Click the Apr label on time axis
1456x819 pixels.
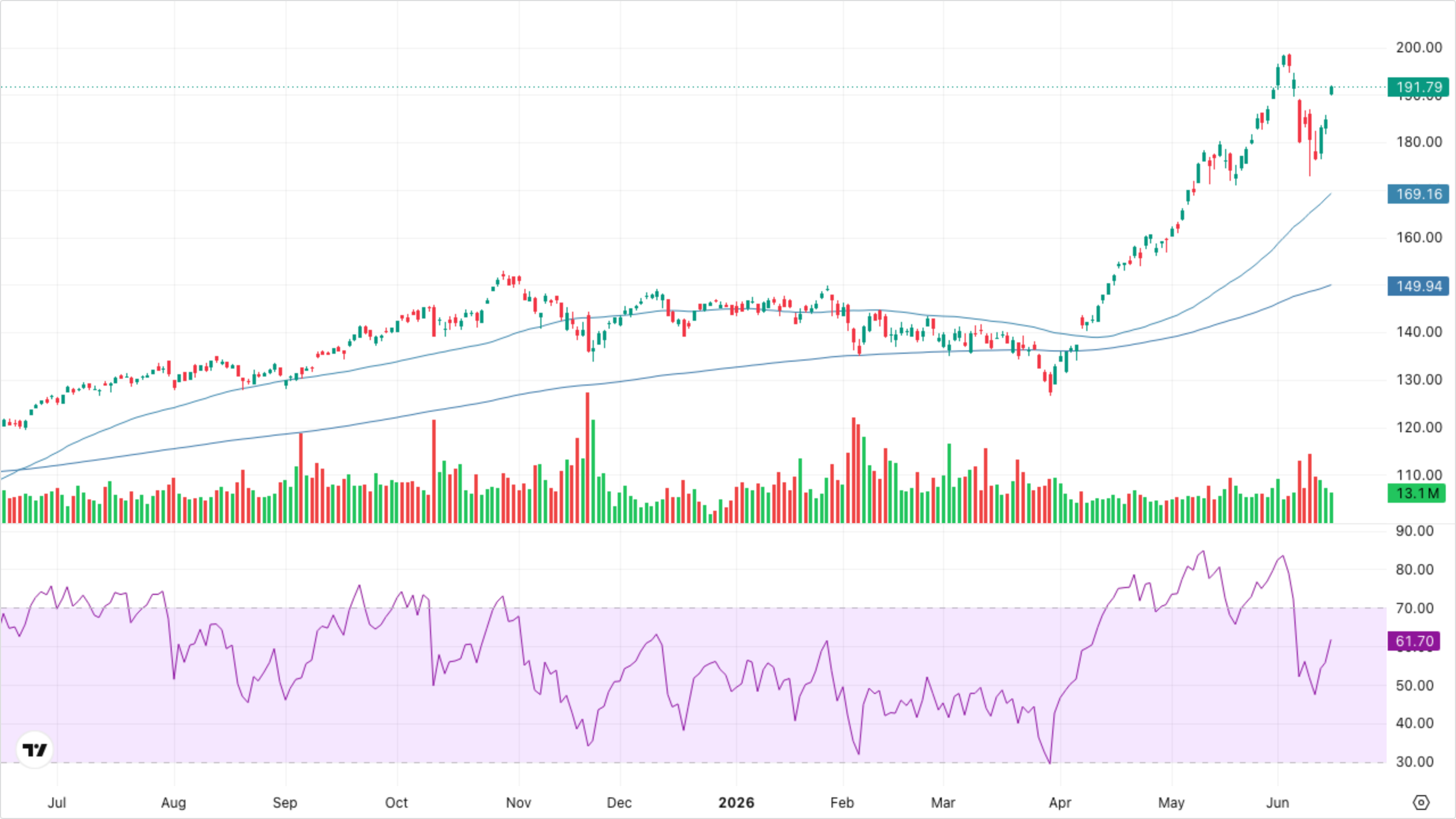pos(1060,803)
